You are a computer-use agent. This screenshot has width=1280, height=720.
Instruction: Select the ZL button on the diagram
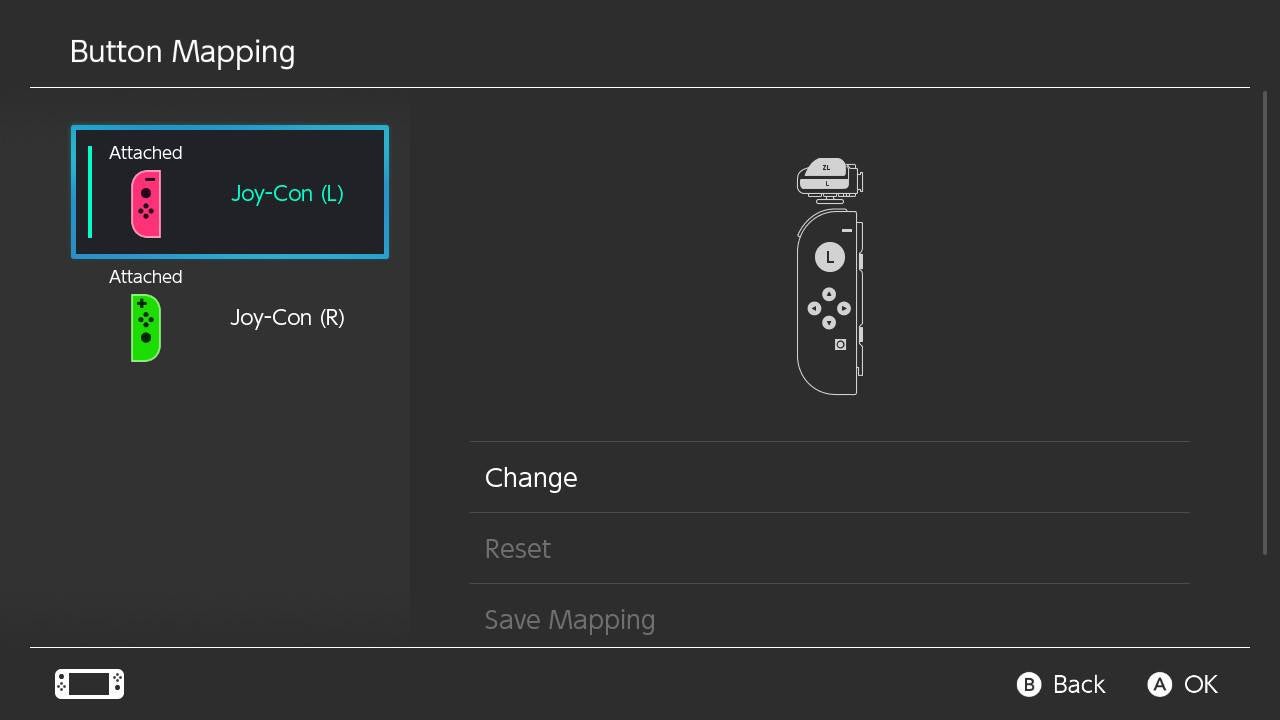(825, 167)
